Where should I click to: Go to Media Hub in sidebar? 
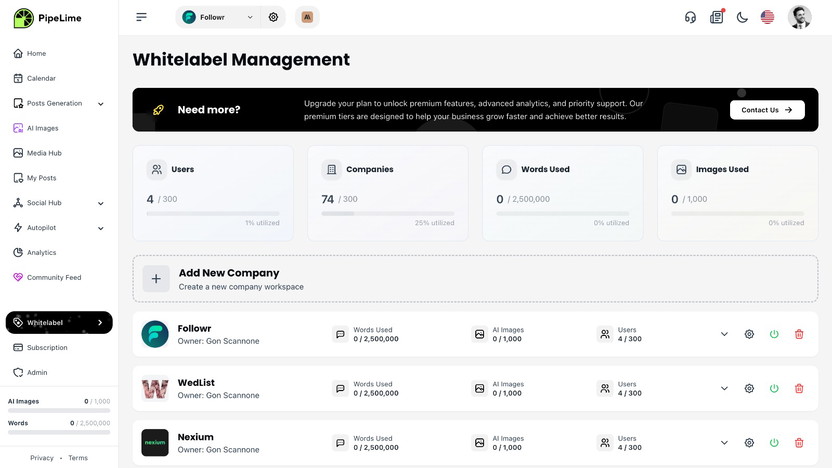coord(44,153)
